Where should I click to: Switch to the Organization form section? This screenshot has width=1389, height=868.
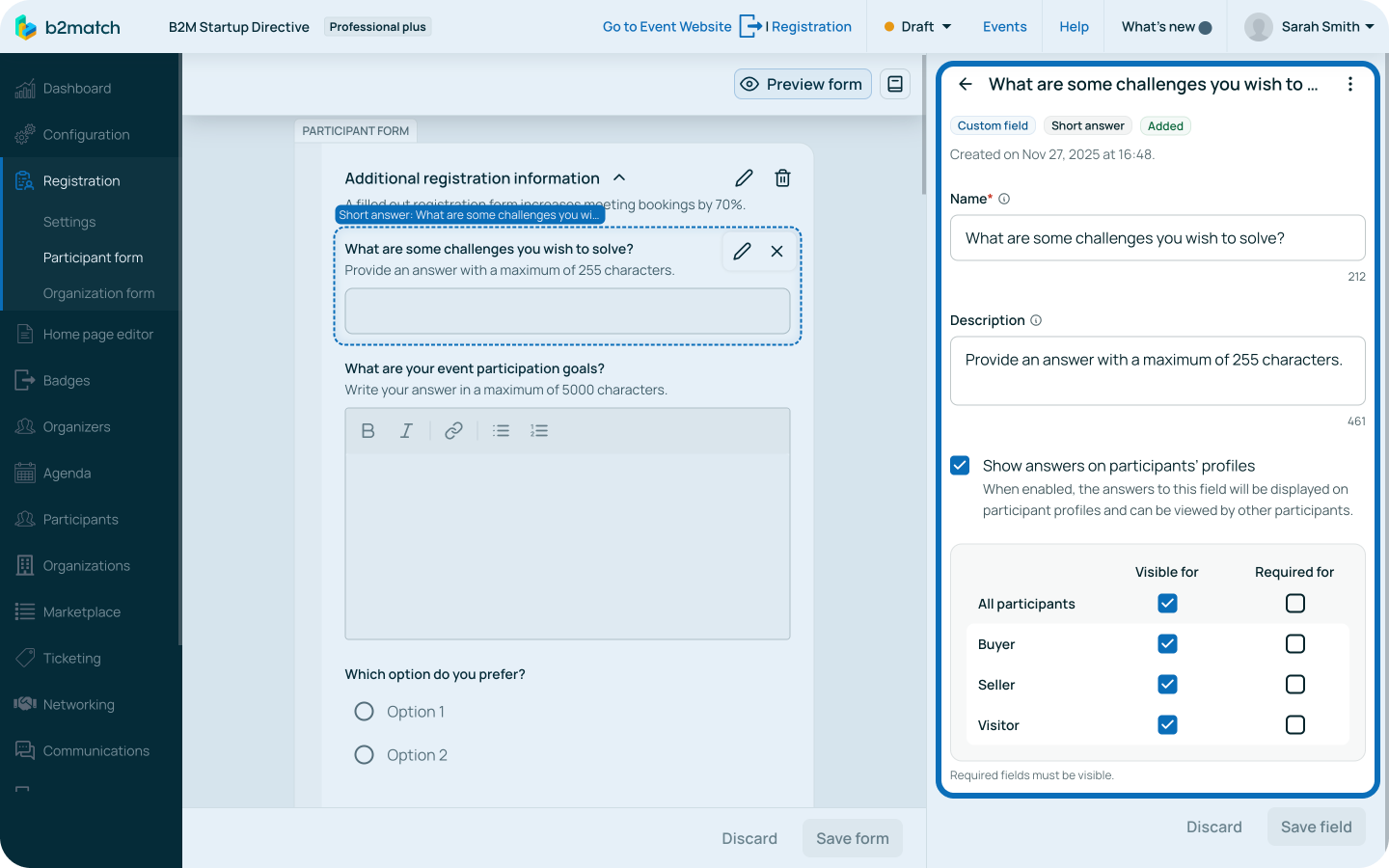tap(98, 293)
